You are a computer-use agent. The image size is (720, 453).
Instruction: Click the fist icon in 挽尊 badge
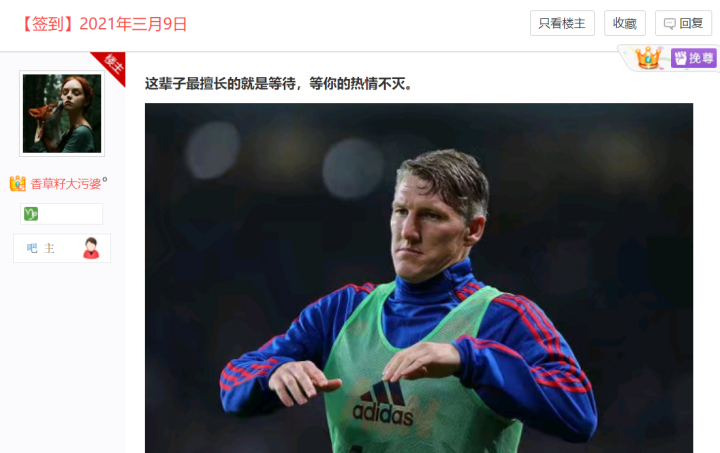680,58
